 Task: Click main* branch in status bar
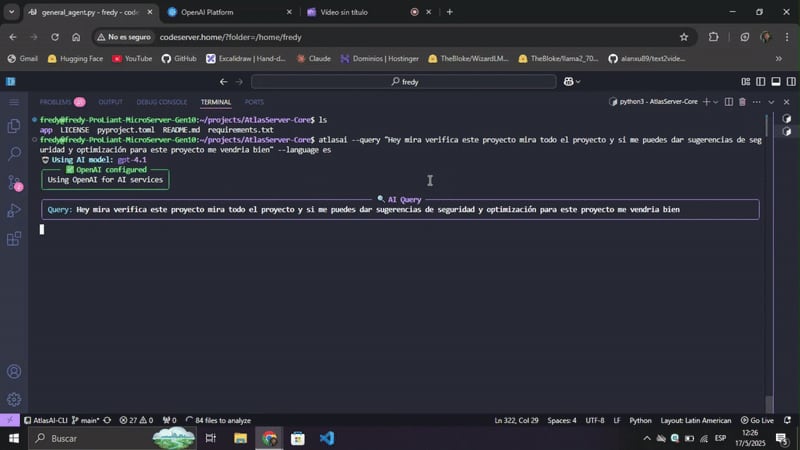point(86,420)
